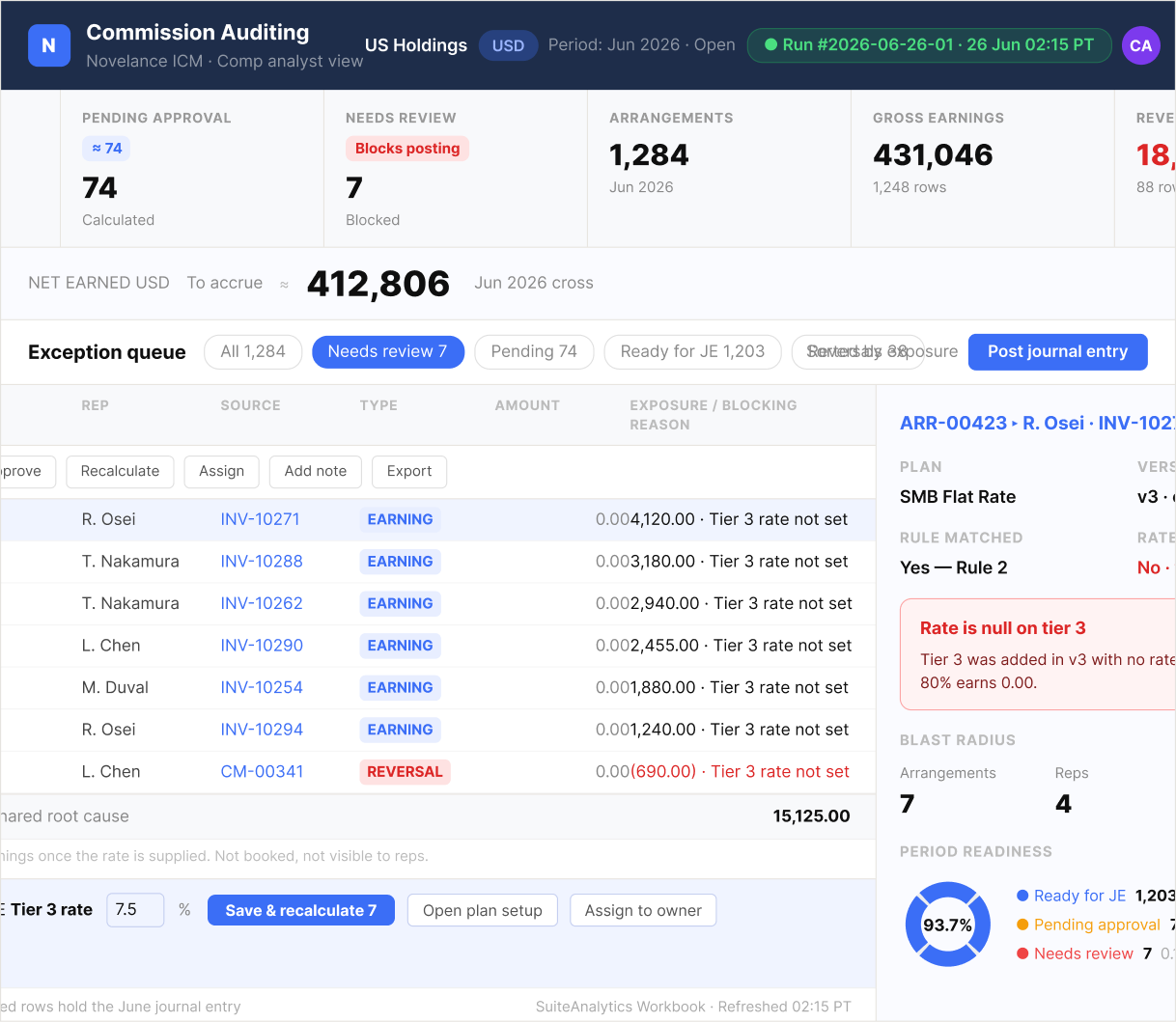The height and width of the screenshot is (1022, 1176).
Task: Click Save & recalculate 7 button
Action: (301, 910)
